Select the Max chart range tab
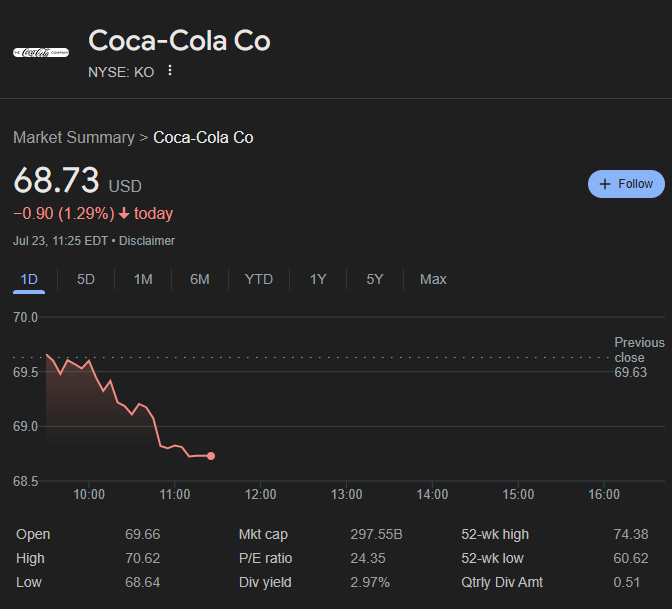This screenshot has height=609, width=672. (x=433, y=279)
